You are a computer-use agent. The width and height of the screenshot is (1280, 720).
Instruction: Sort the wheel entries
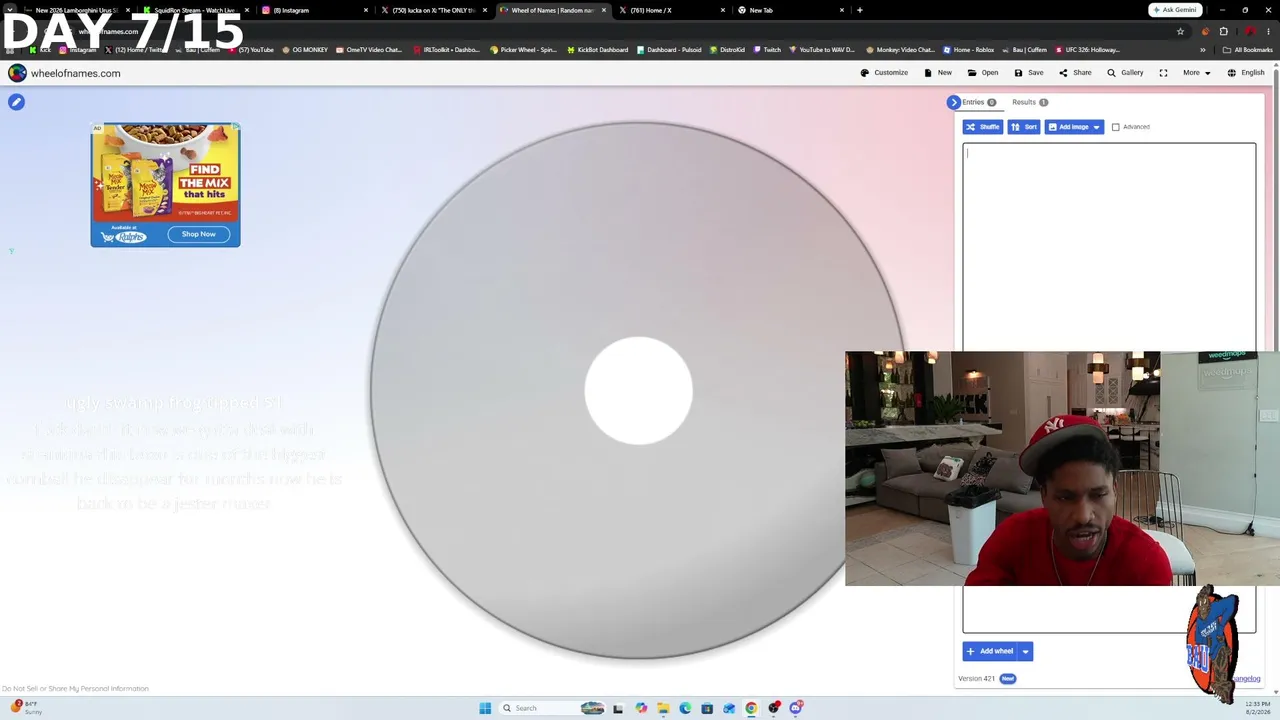[1023, 127]
